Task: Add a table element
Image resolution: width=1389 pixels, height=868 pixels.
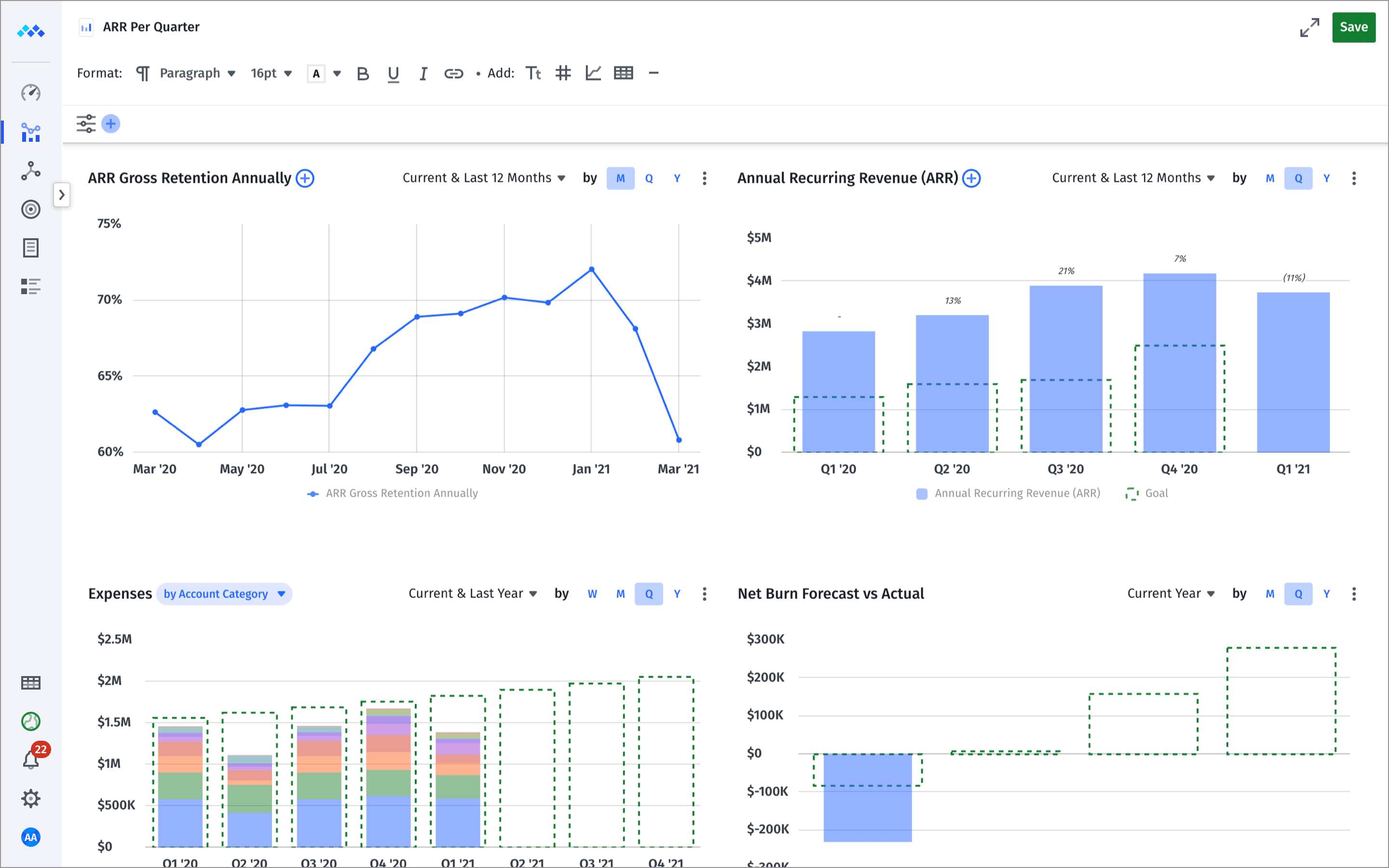Action: [623, 73]
